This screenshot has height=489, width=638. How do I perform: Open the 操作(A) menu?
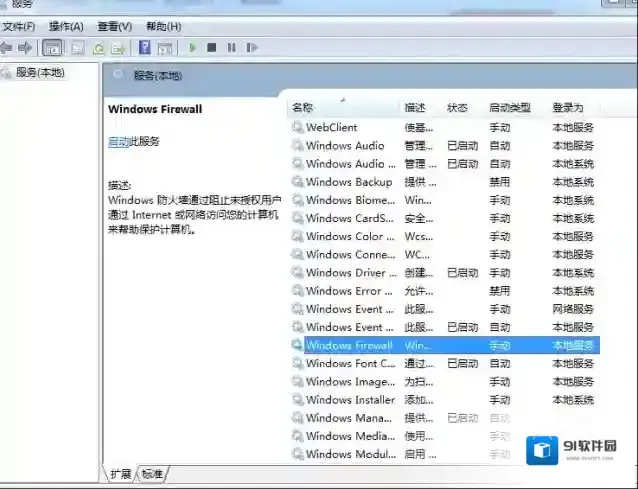[x=66, y=26]
